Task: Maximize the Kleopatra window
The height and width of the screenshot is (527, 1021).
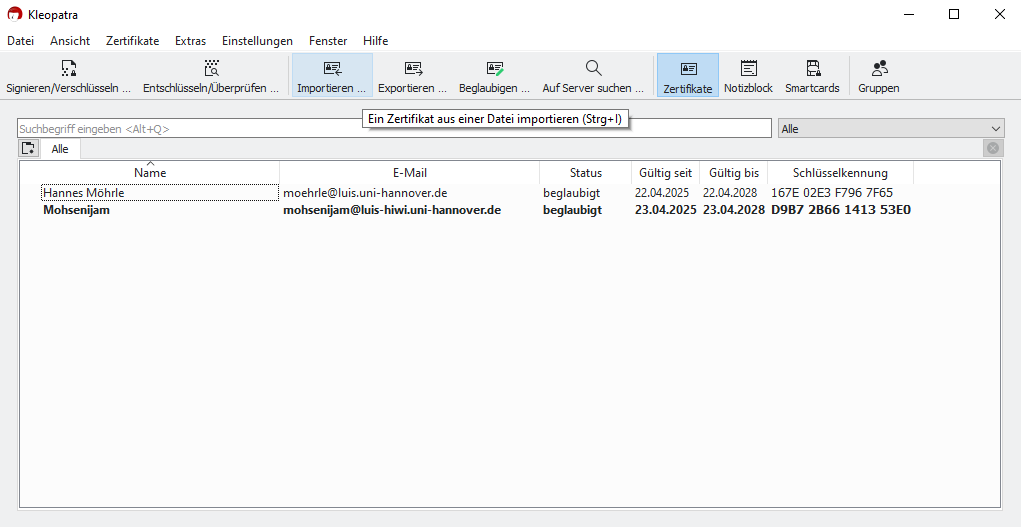Action: 954,14
